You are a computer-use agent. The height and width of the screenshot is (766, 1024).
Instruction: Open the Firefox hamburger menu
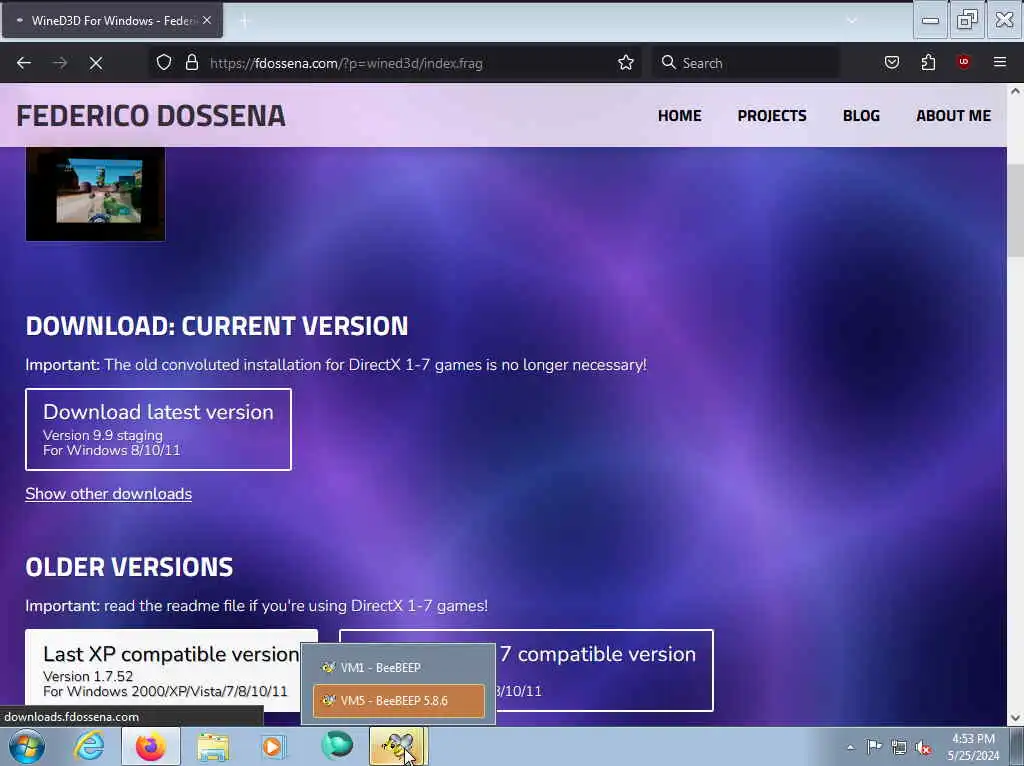999,62
